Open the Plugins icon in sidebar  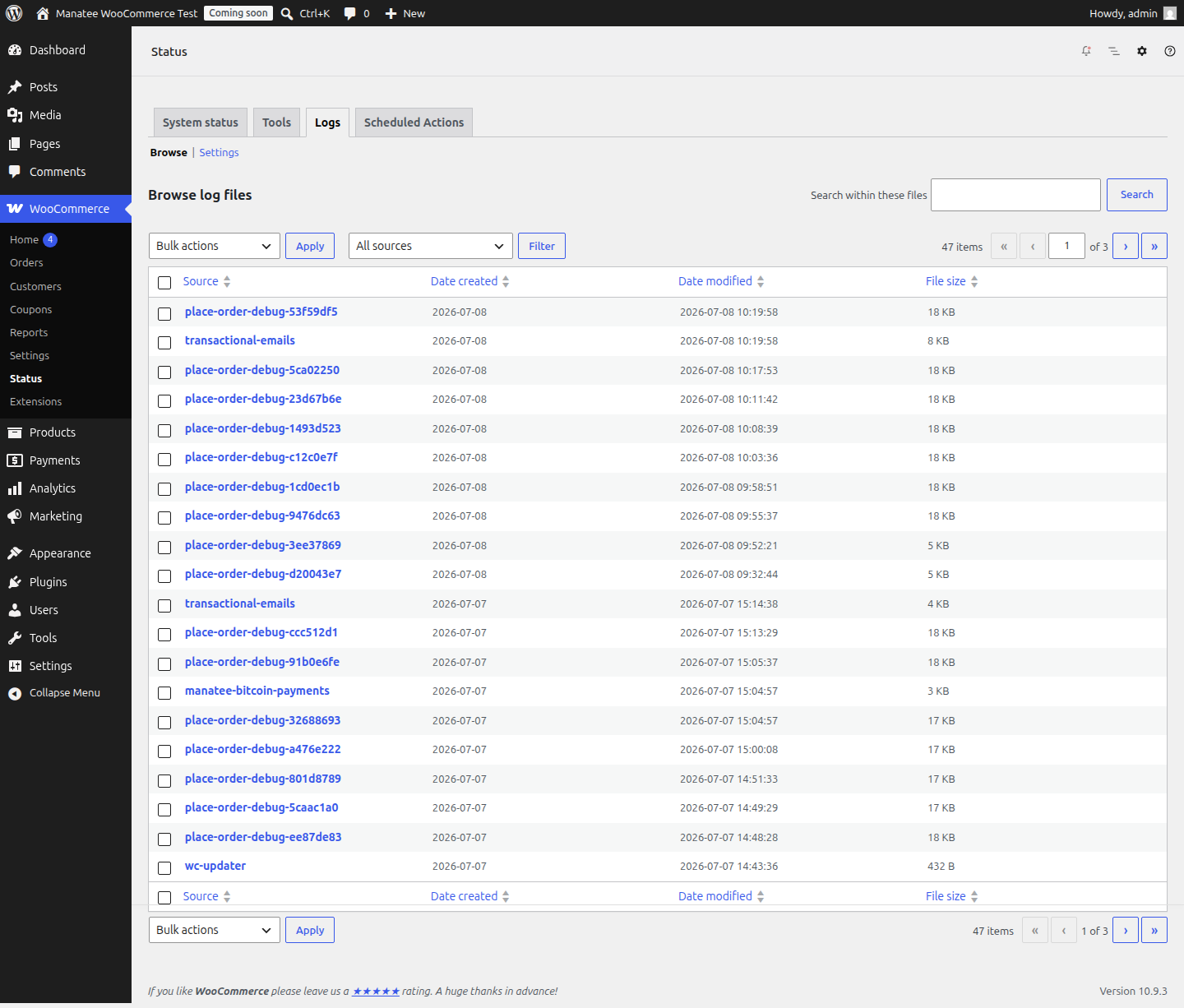click(15, 582)
